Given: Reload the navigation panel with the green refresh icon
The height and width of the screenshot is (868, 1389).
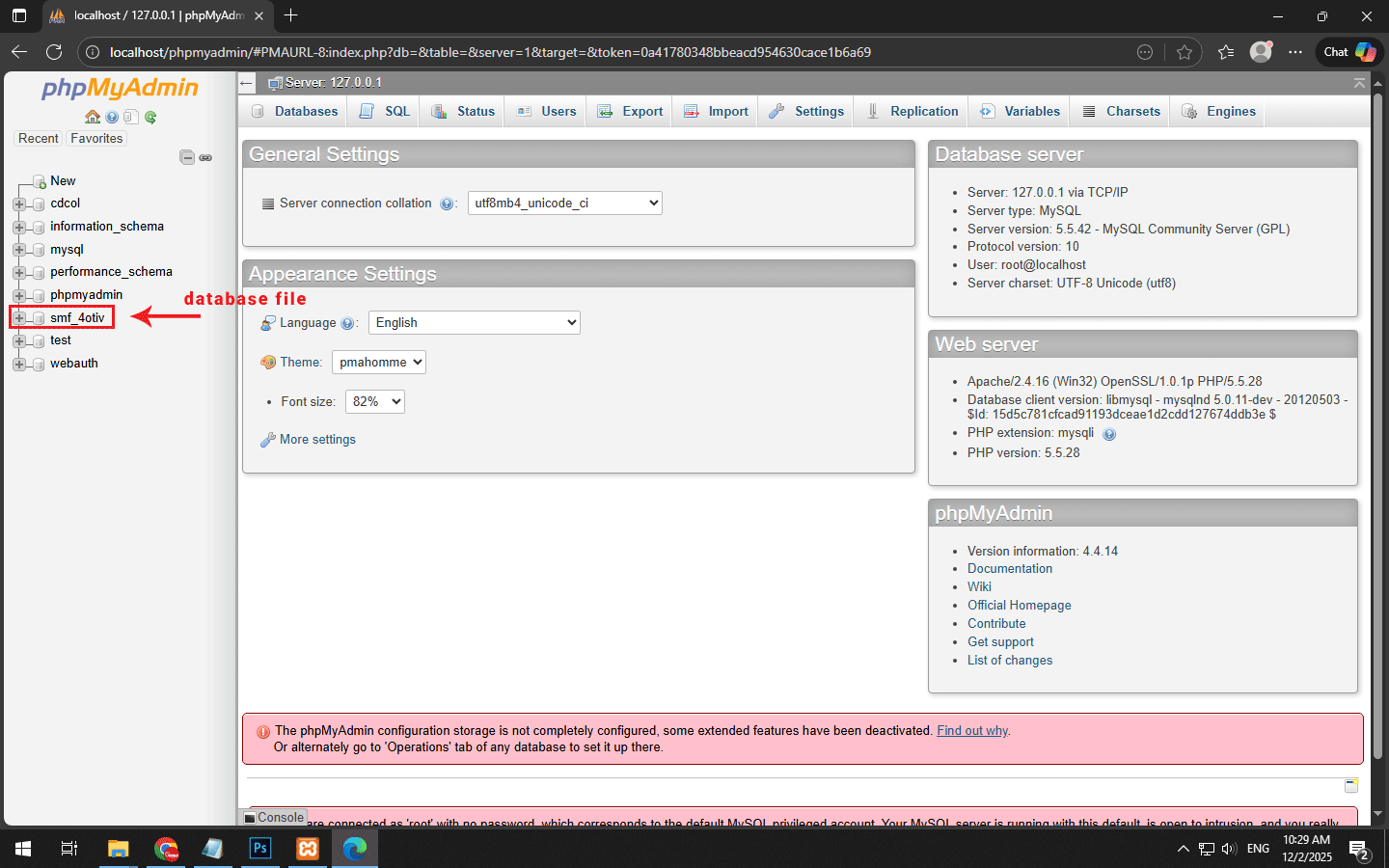Looking at the screenshot, I should click(150, 117).
